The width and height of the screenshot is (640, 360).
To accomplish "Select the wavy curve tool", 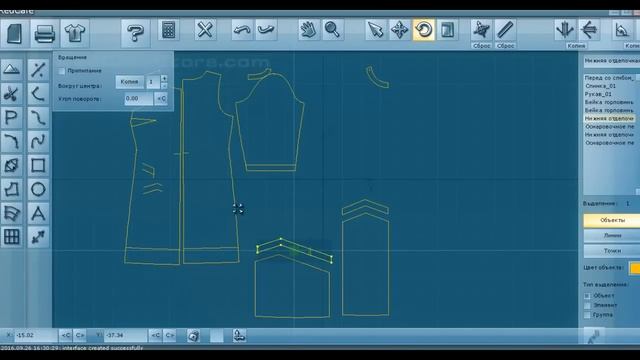I will pos(38,142).
